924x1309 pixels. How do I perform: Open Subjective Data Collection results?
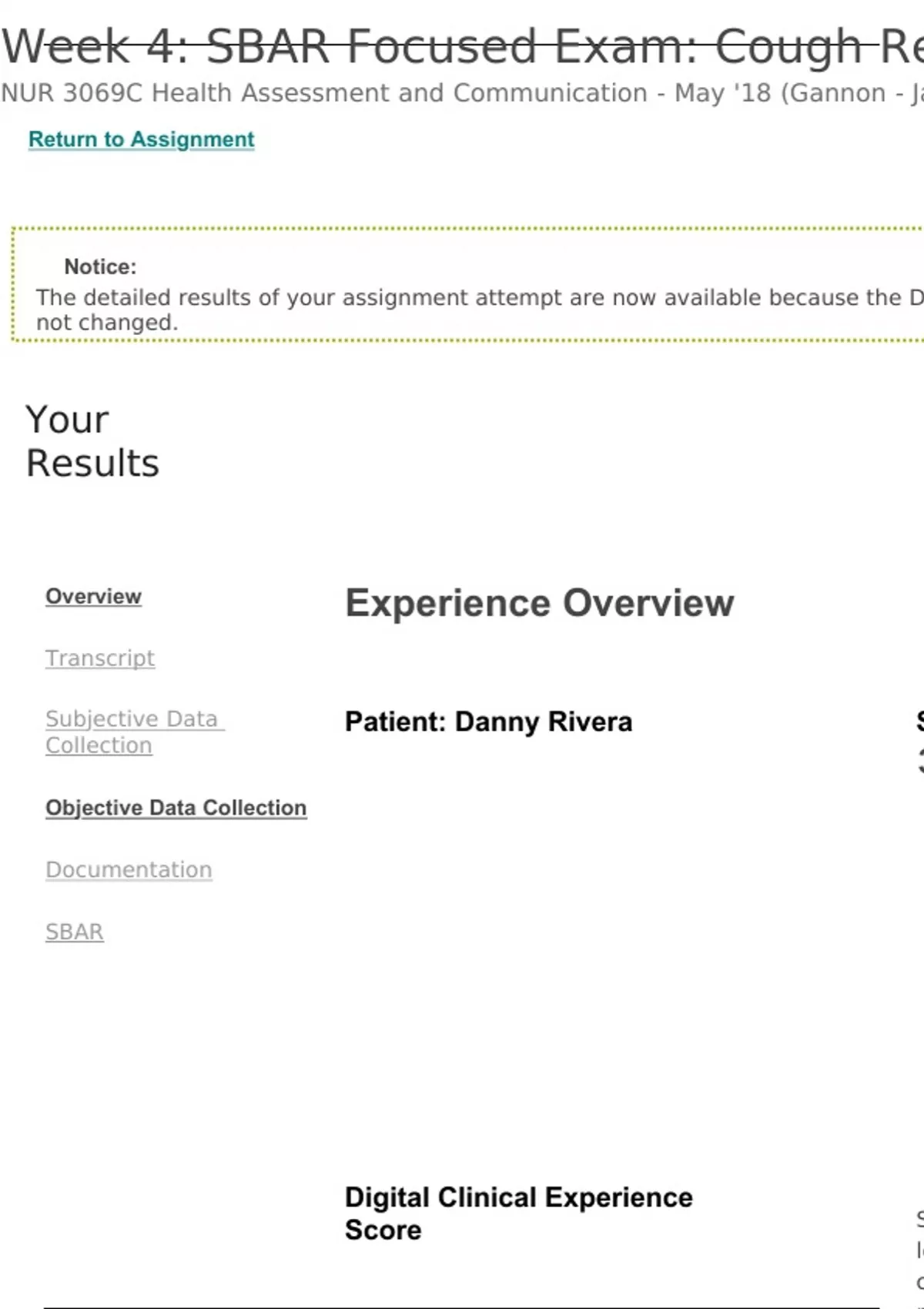coord(134,731)
